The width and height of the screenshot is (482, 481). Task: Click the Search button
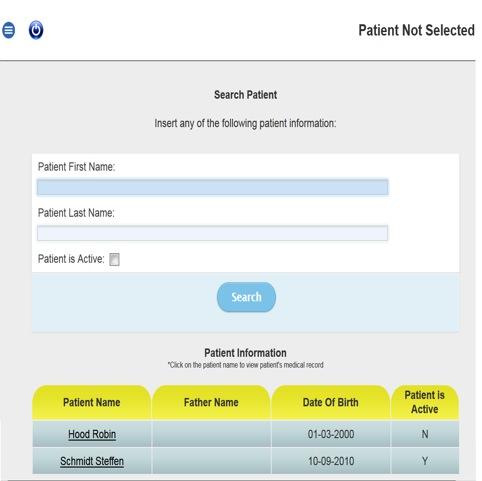(x=246, y=297)
